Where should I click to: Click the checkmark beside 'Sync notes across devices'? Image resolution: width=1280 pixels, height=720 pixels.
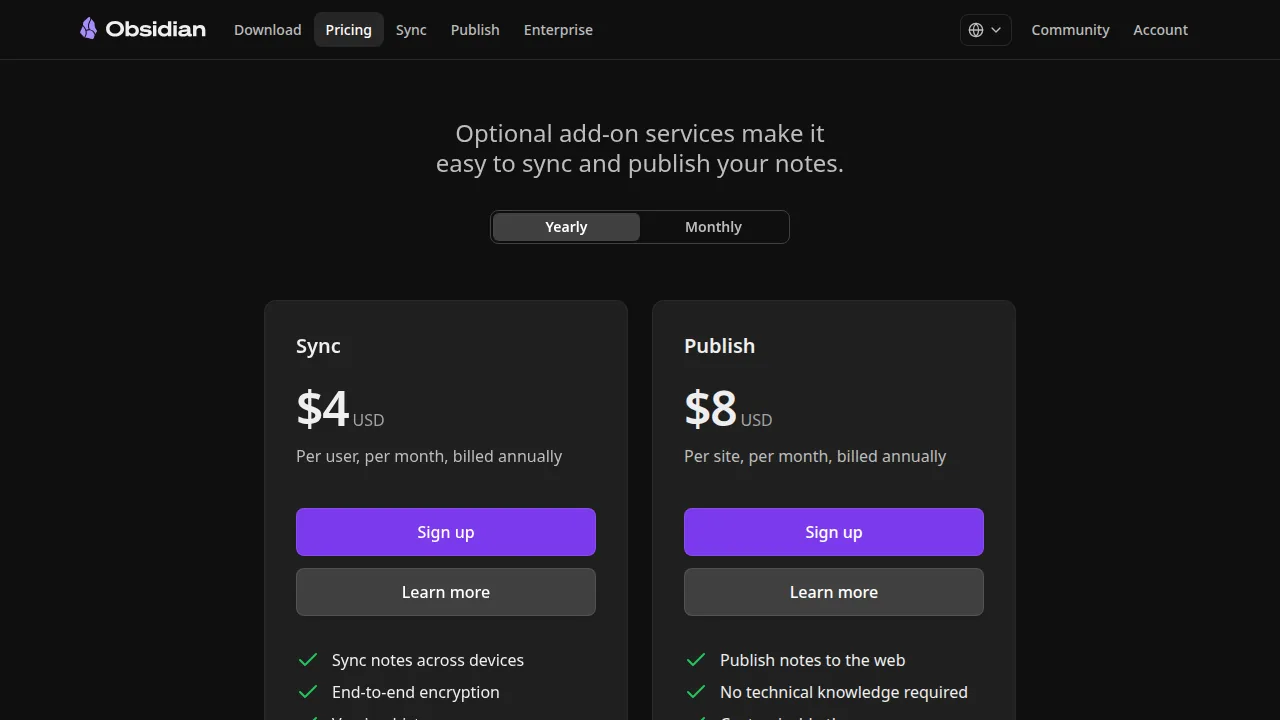pyautogui.click(x=308, y=660)
